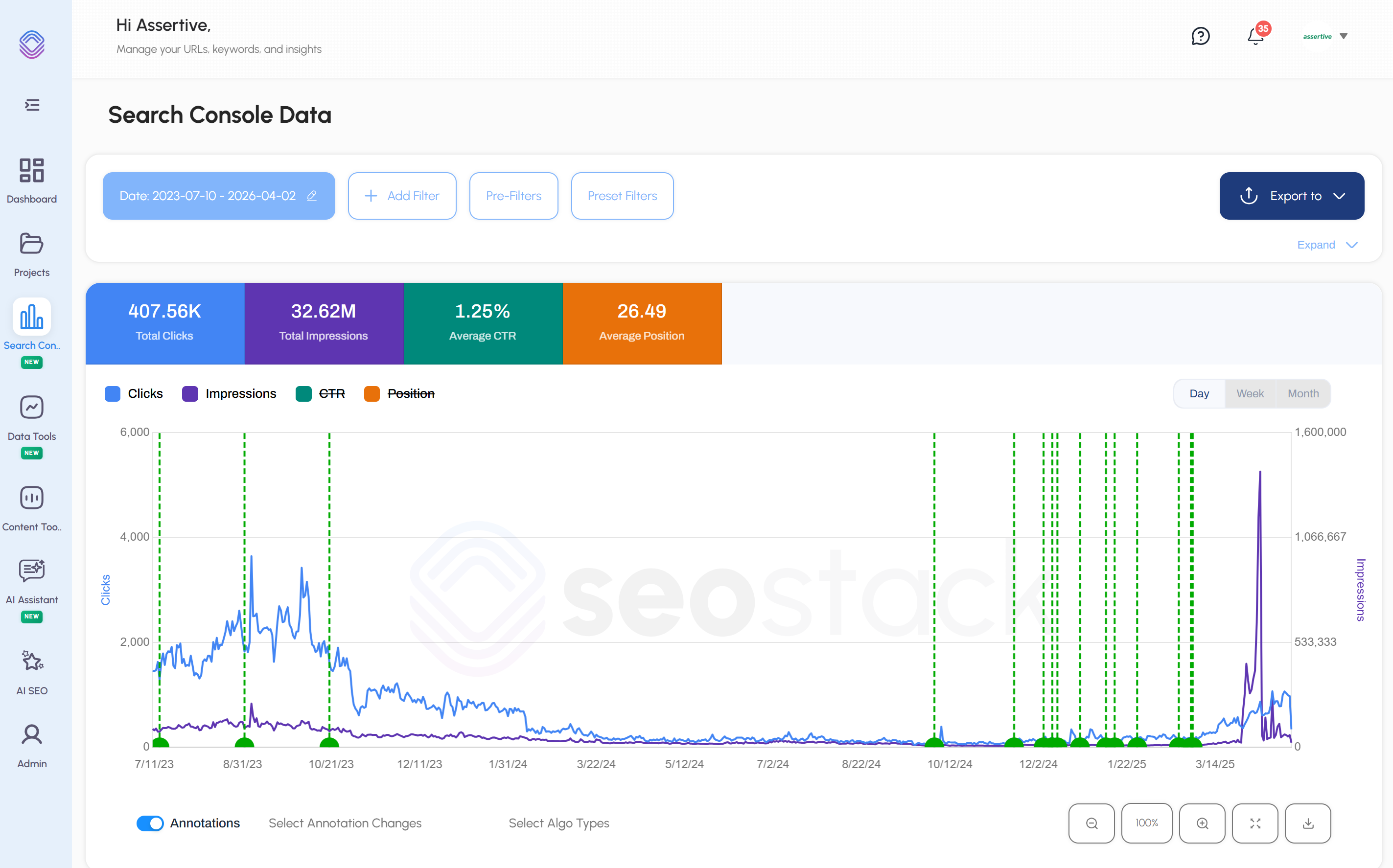
Task: Enable the CTR series in legend
Action: click(331, 394)
